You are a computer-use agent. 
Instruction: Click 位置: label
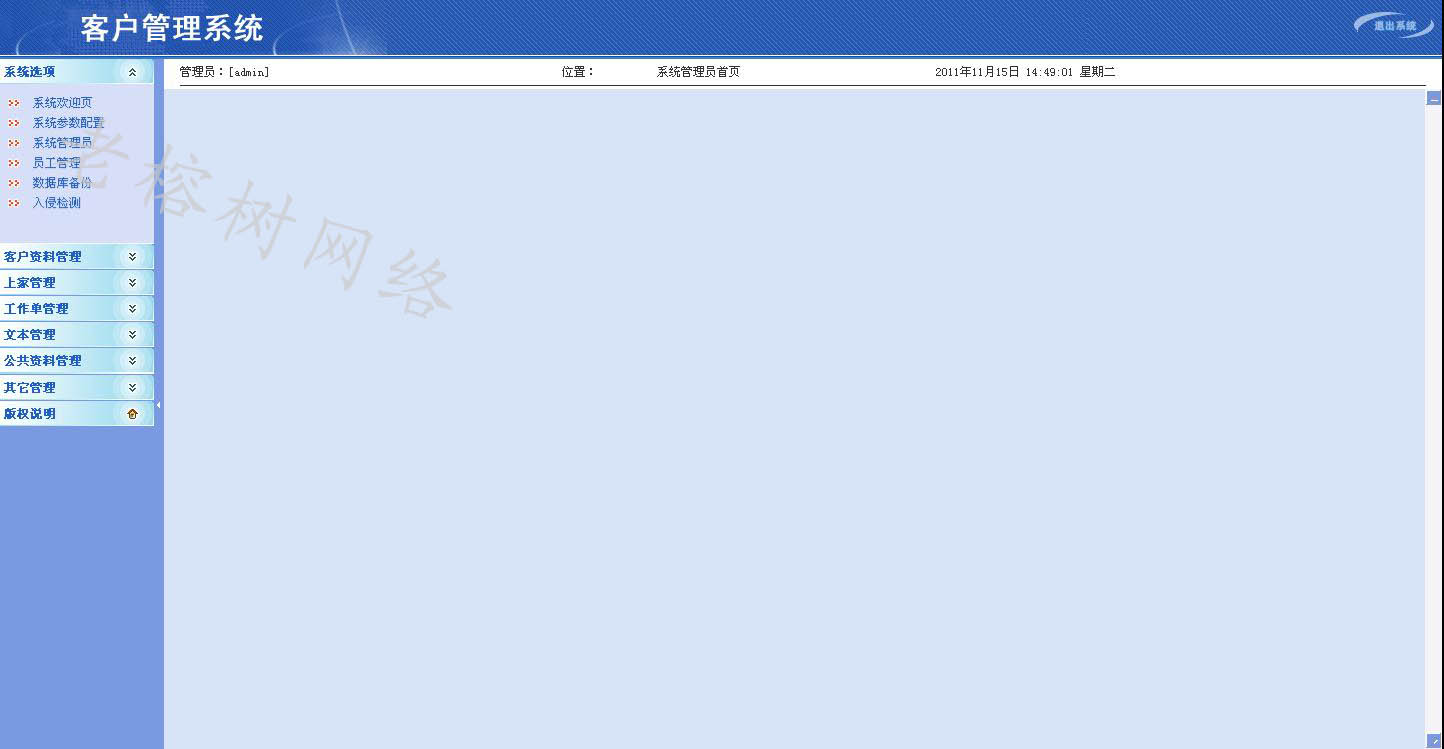pyautogui.click(x=578, y=72)
